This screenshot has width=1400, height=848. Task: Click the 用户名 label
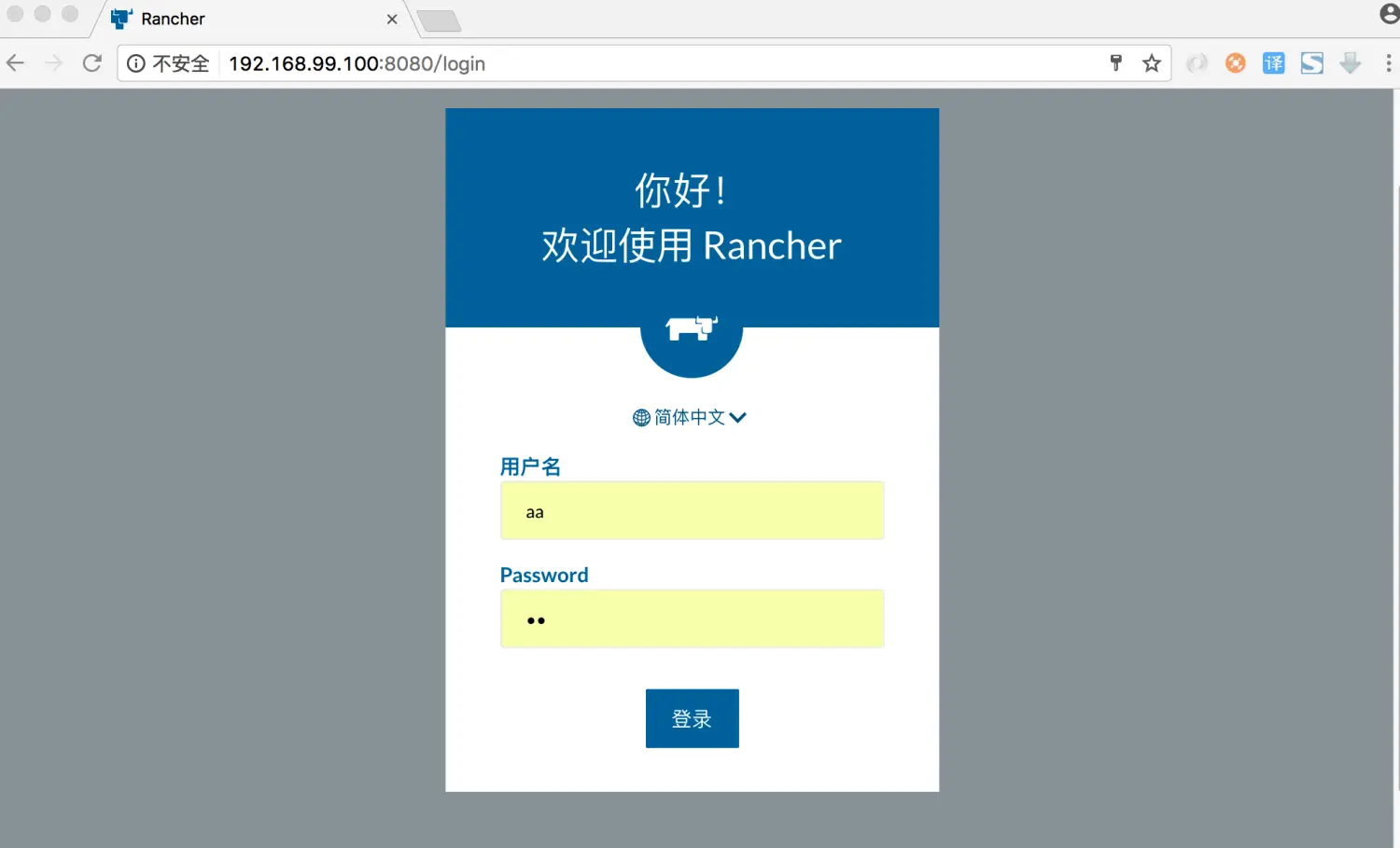click(x=530, y=466)
